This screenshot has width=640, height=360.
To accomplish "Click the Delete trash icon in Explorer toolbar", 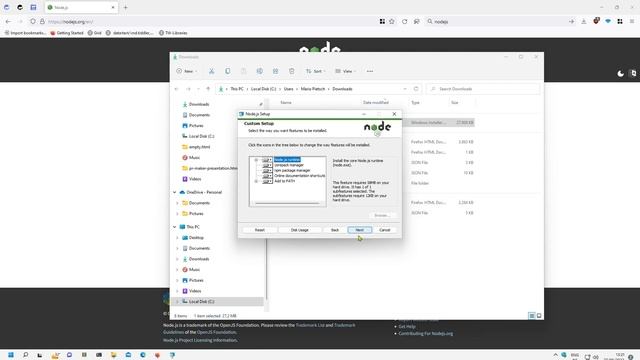I will (x=291, y=71).
